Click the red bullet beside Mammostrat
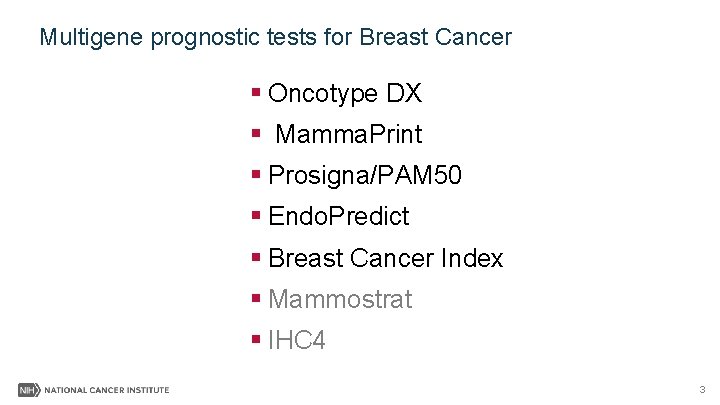The height and width of the screenshot is (405, 720). click(x=256, y=298)
